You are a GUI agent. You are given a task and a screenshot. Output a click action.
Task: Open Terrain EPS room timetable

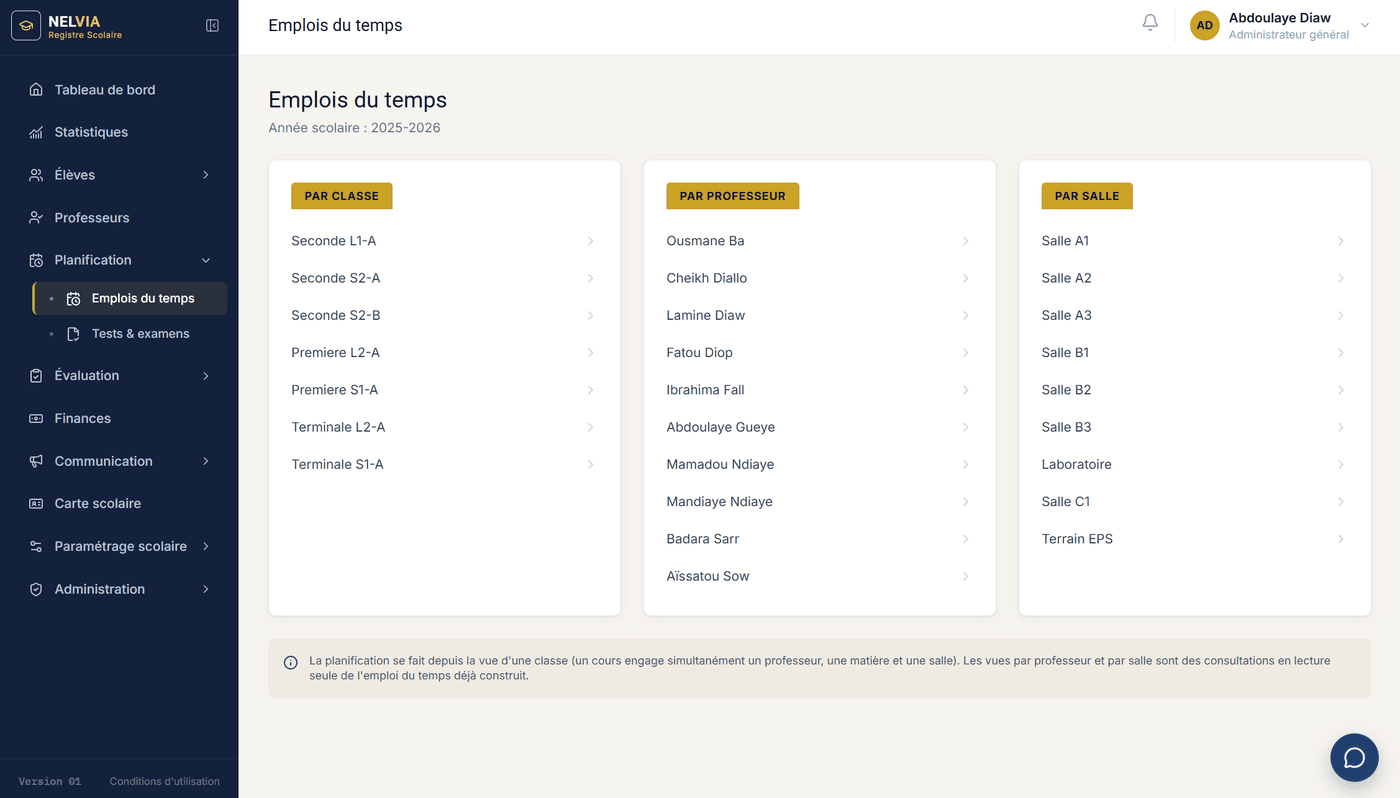1194,539
